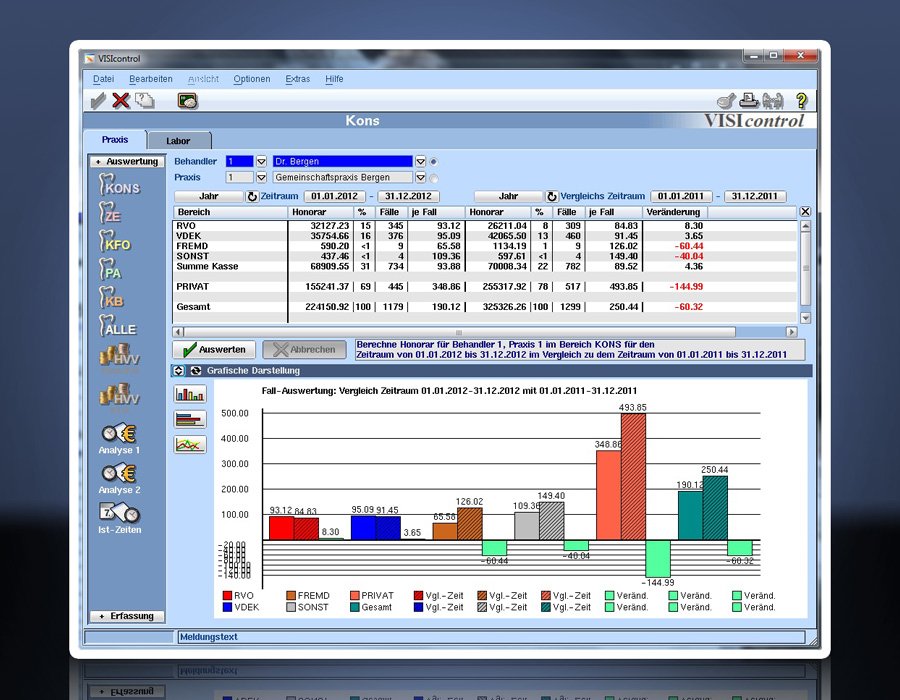Expand the Auswertung sidebar header
The image size is (900, 700).
click(127, 161)
